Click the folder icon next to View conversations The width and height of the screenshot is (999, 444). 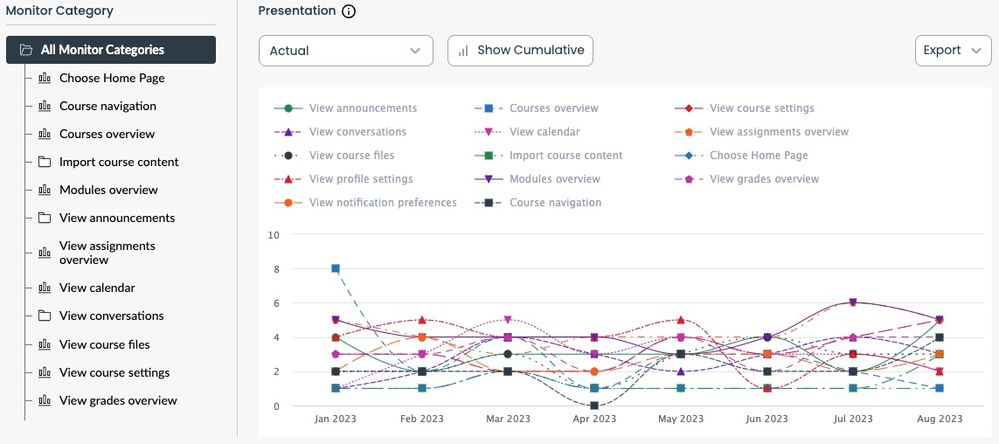44,316
